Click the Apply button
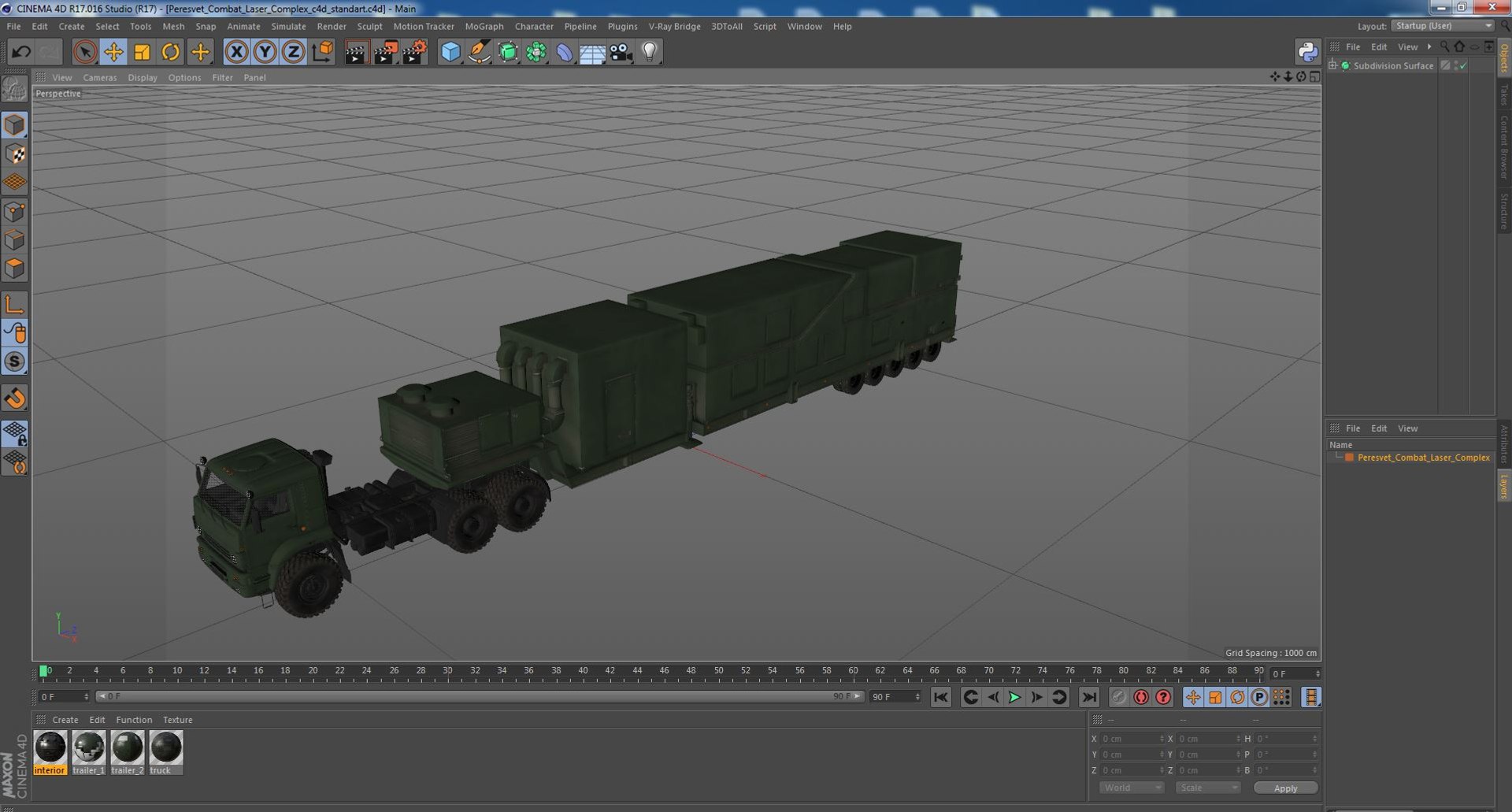 (x=1285, y=788)
